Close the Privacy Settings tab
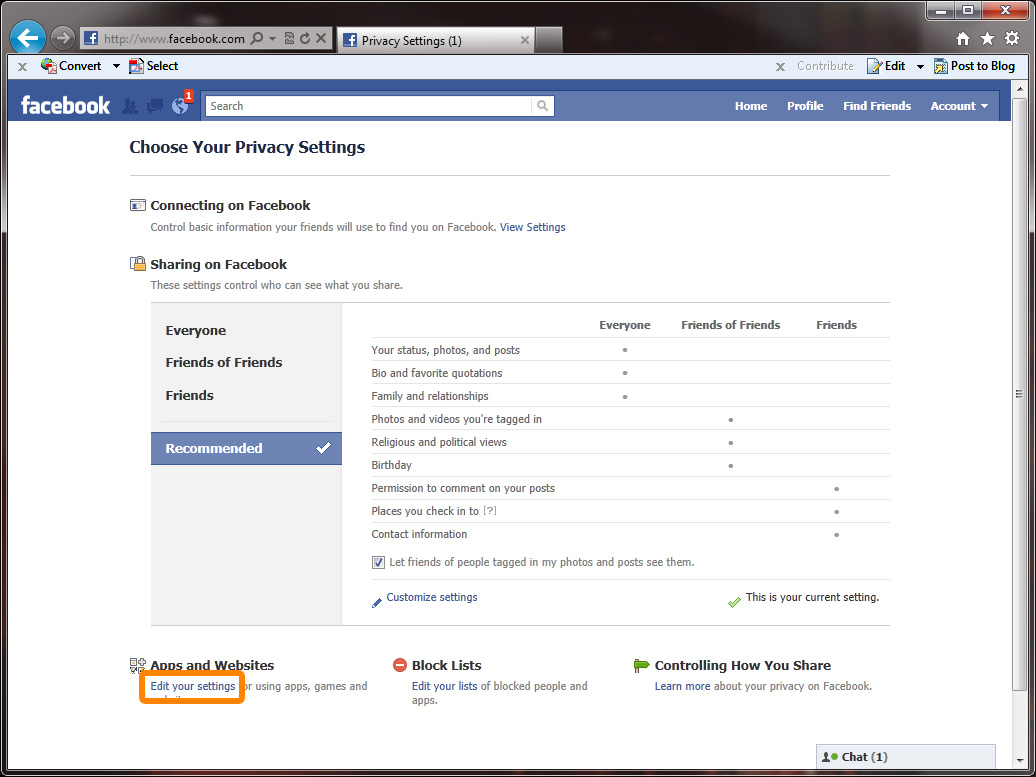The width and height of the screenshot is (1036, 777). tap(525, 40)
